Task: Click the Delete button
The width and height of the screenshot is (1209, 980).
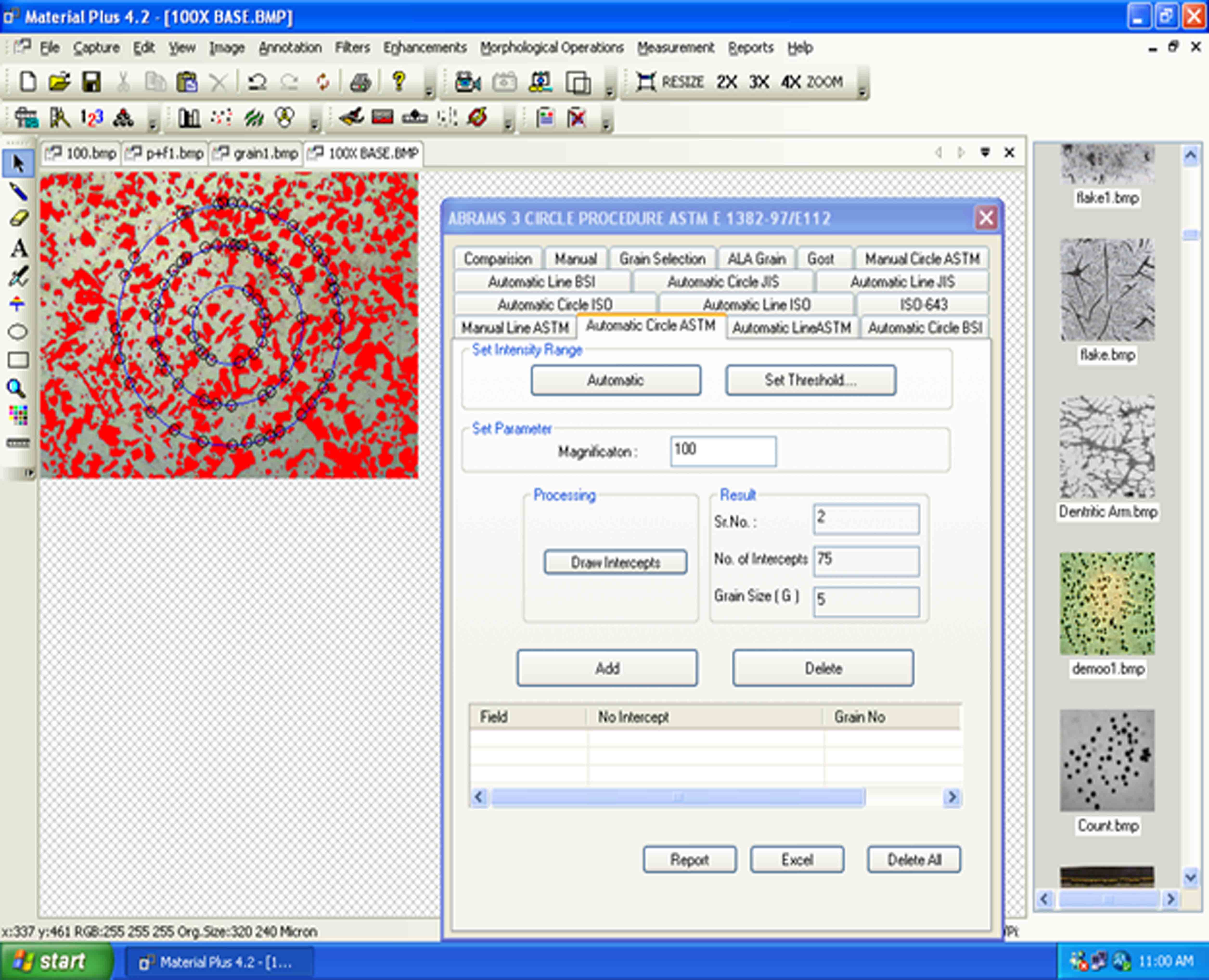Action: 823,668
